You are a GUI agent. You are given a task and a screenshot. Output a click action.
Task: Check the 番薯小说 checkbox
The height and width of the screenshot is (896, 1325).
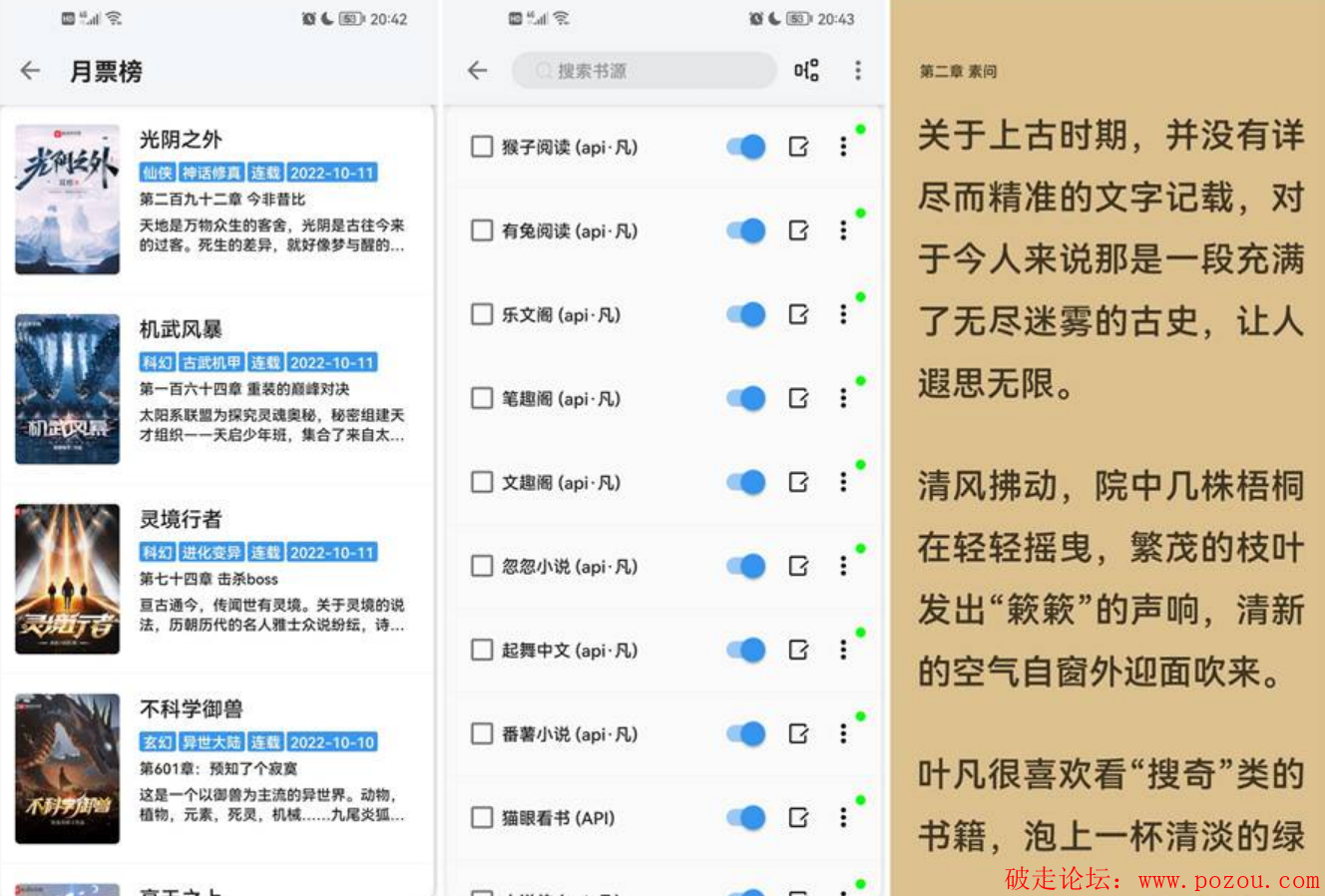point(482,733)
